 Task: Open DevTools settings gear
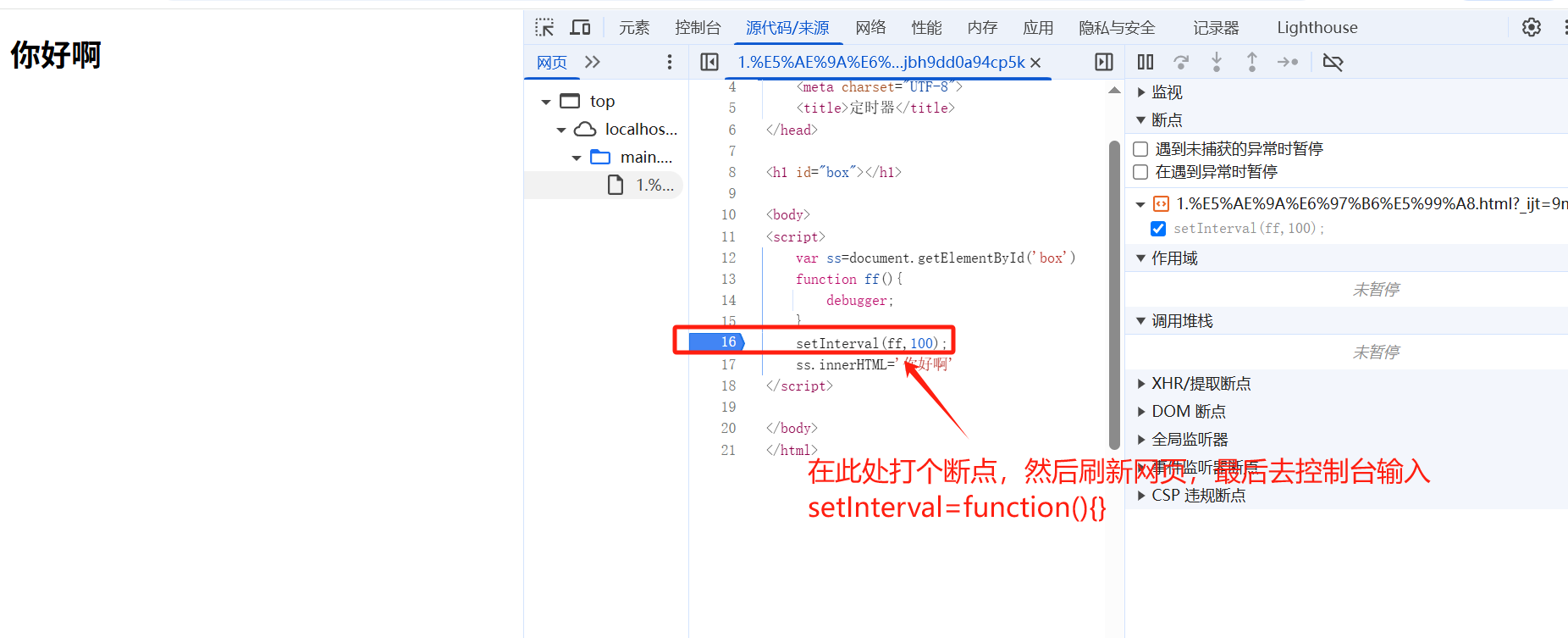click(1532, 27)
